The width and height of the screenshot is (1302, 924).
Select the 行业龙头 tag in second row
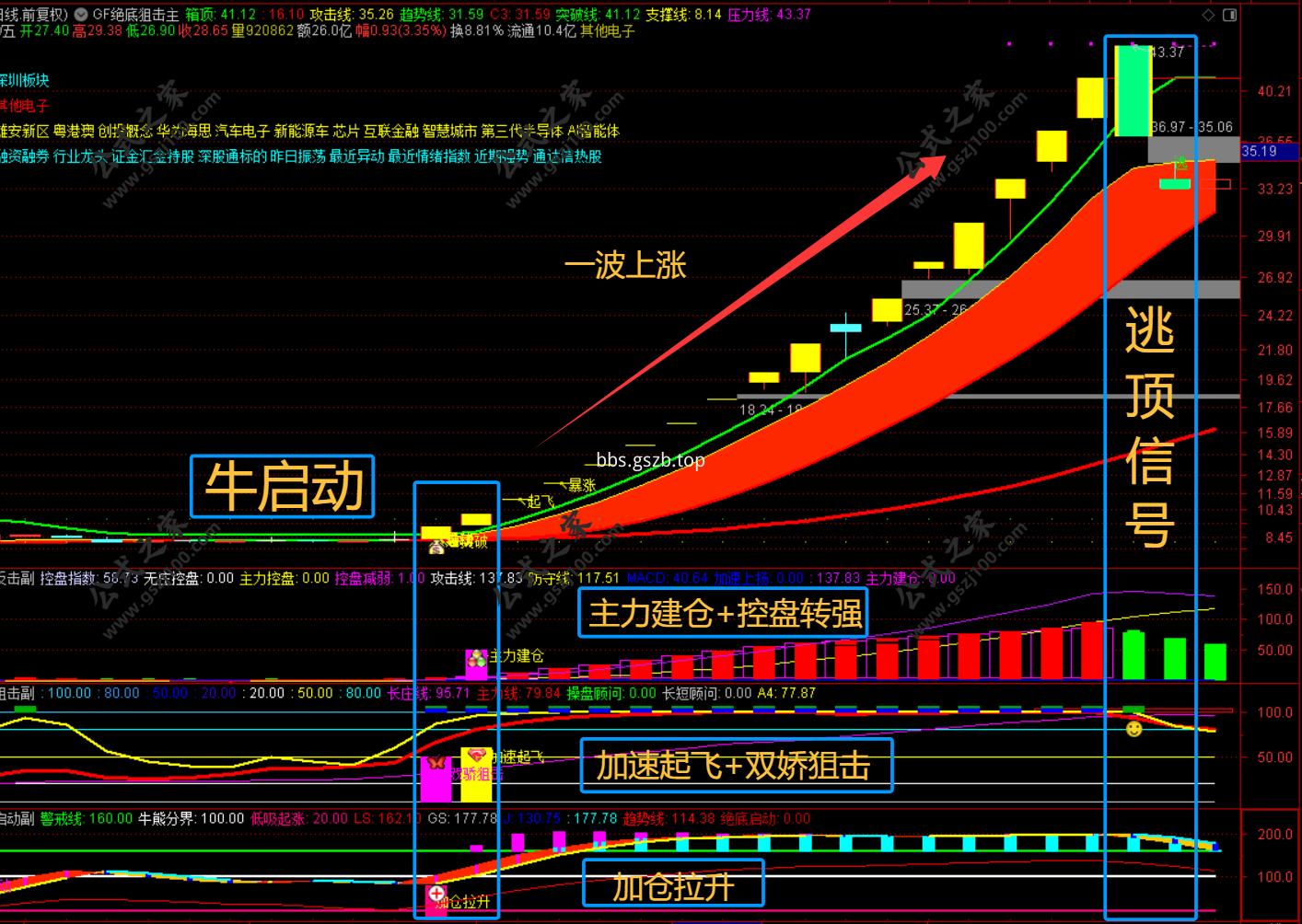[x=81, y=156]
